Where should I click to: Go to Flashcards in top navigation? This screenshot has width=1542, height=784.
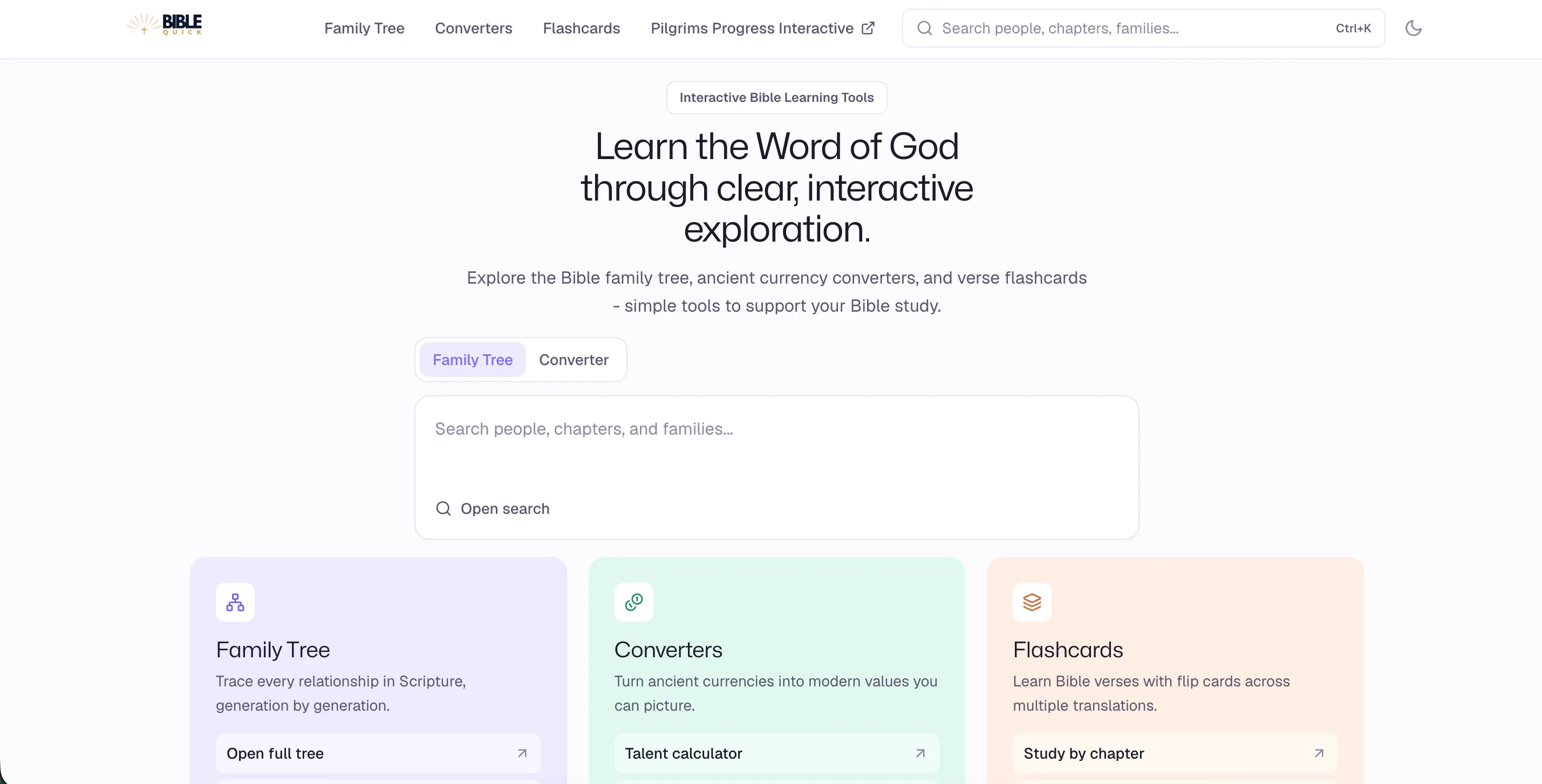coord(581,28)
